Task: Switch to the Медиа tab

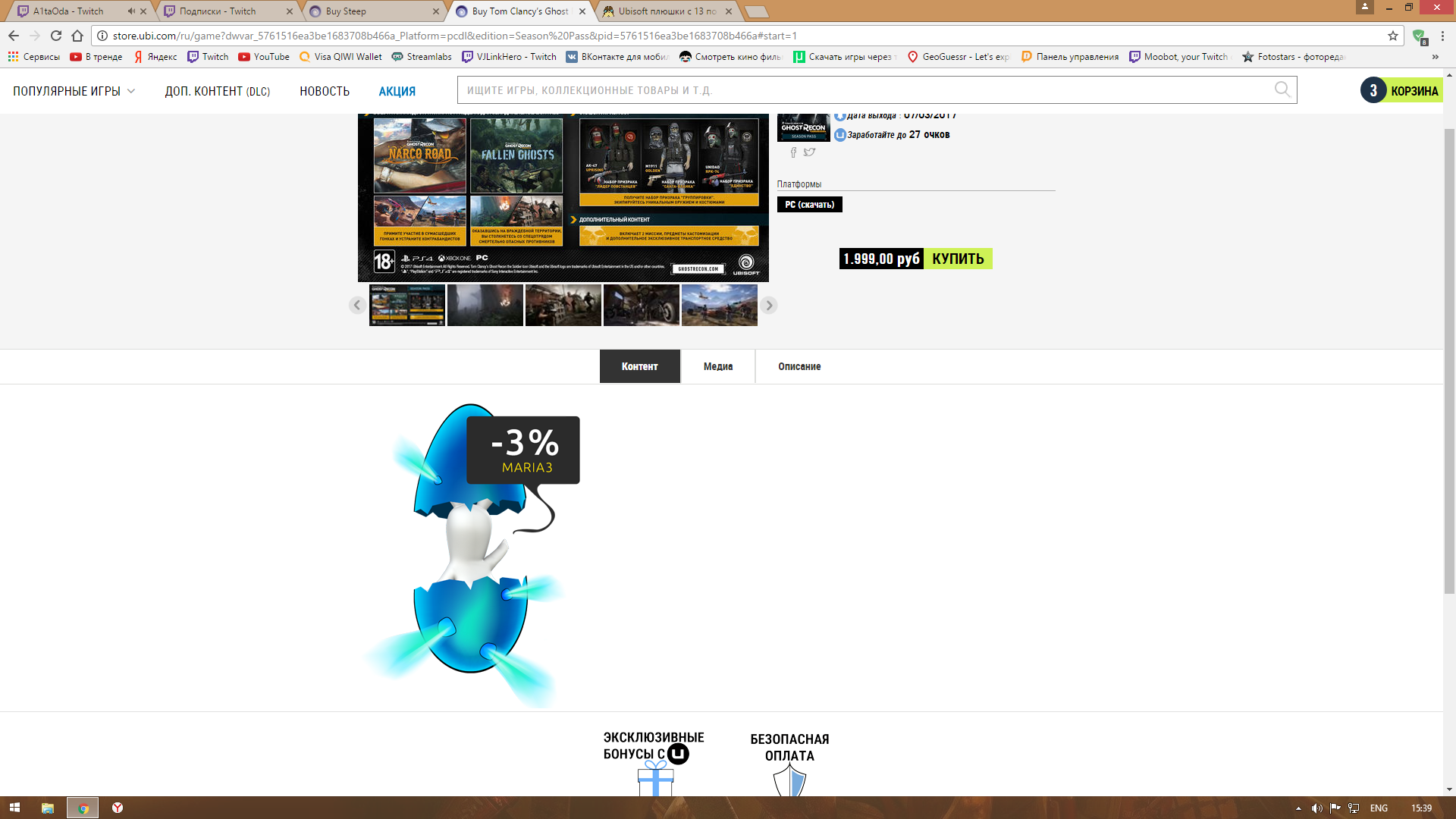Action: point(718,366)
